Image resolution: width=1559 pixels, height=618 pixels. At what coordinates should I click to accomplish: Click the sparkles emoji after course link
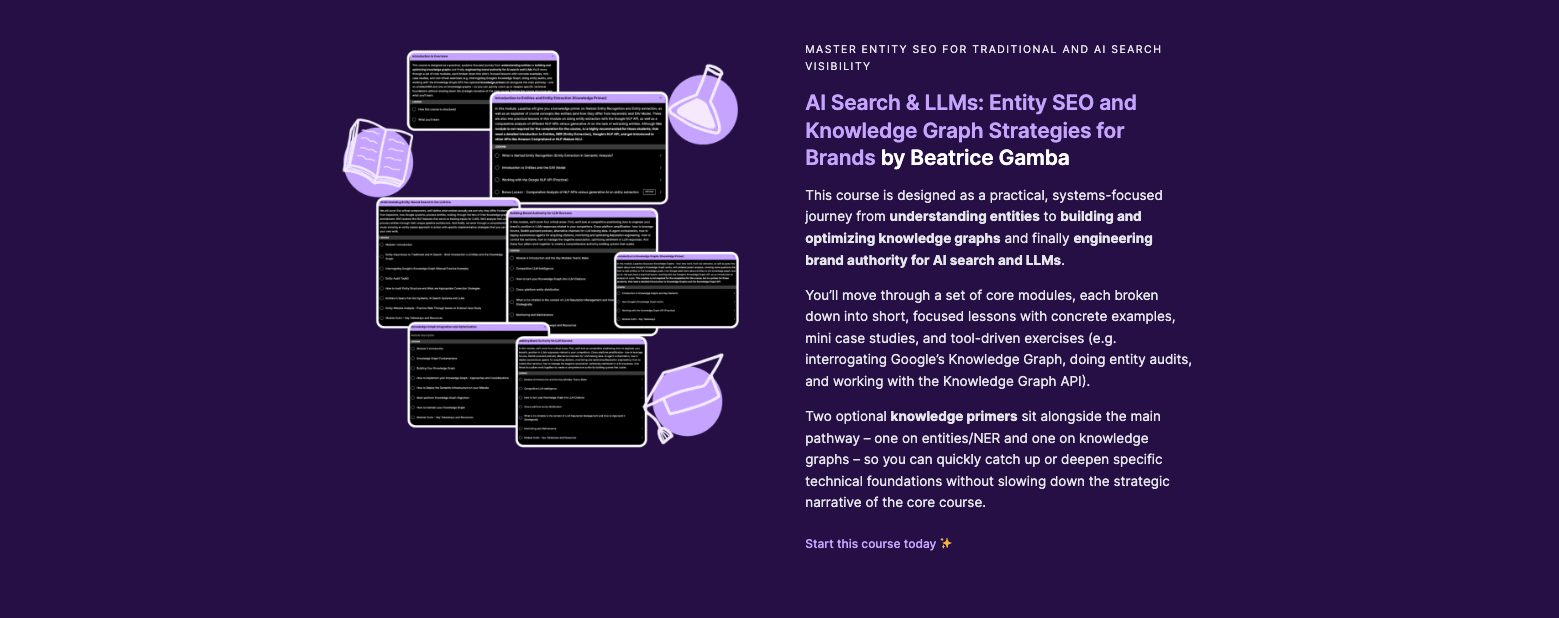(946, 544)
